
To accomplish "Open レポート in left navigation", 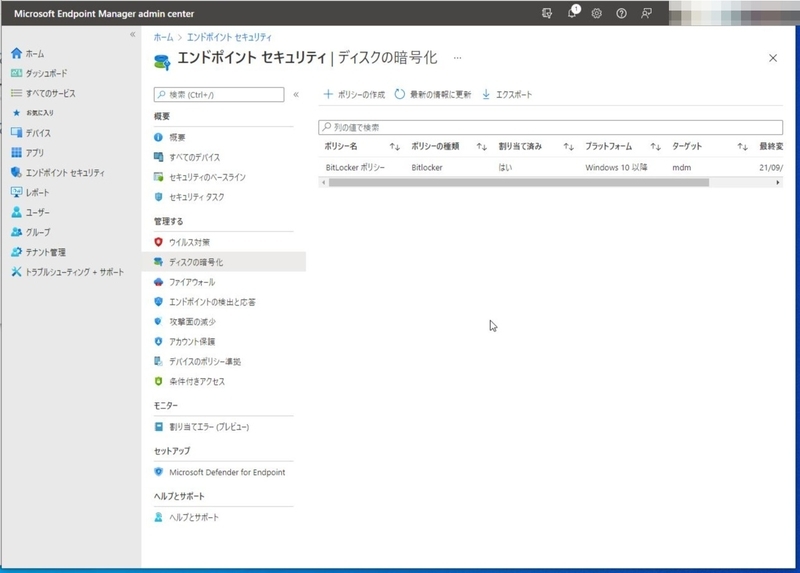I will pos(37,192).
